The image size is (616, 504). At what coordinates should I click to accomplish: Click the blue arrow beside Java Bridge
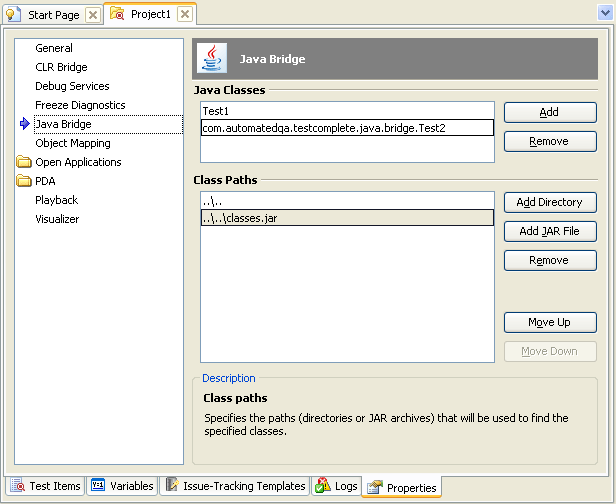(x=24, y=124)
